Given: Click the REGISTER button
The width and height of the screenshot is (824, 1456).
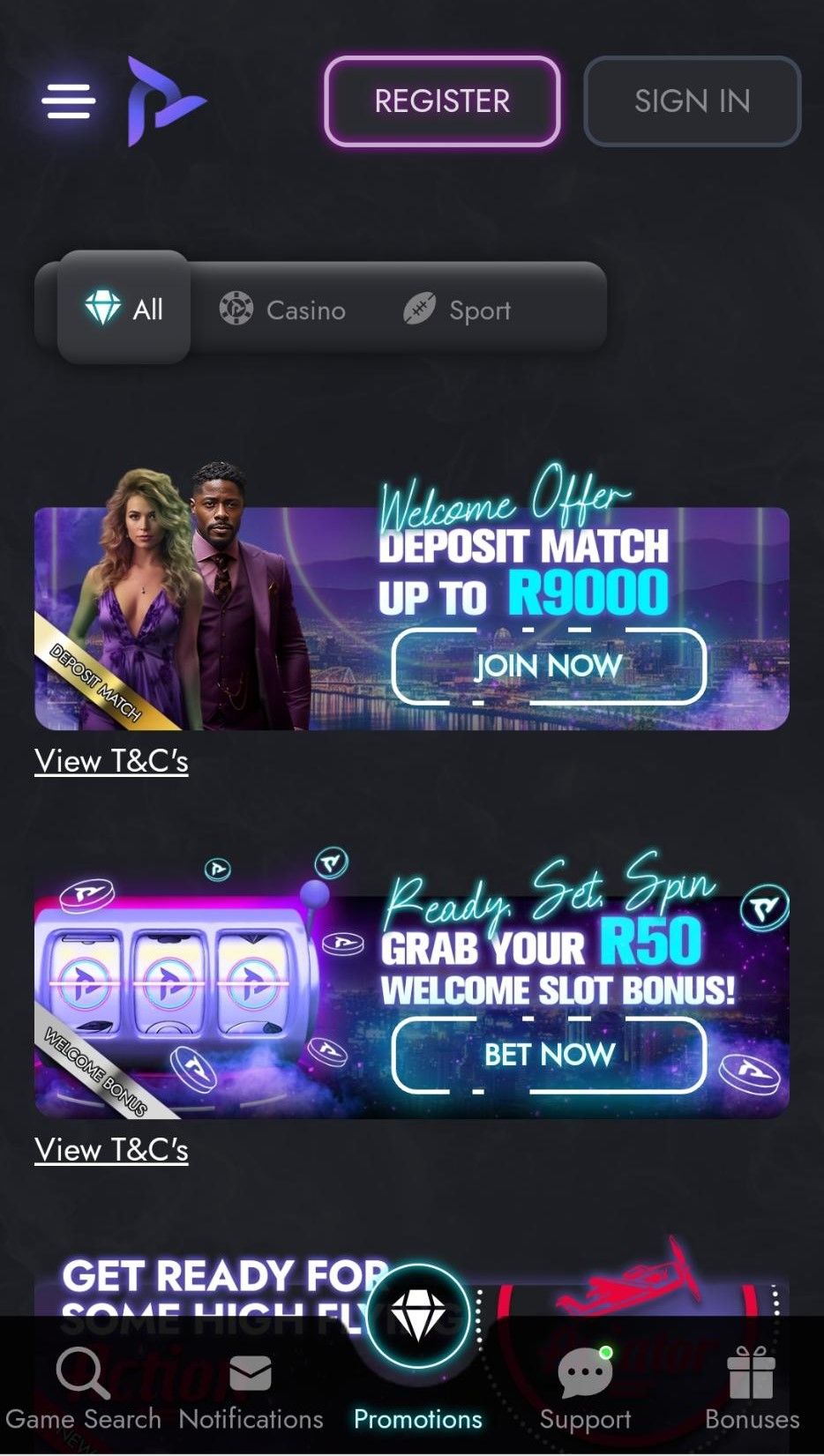Looking at the screenshot, I should point(442,101).
